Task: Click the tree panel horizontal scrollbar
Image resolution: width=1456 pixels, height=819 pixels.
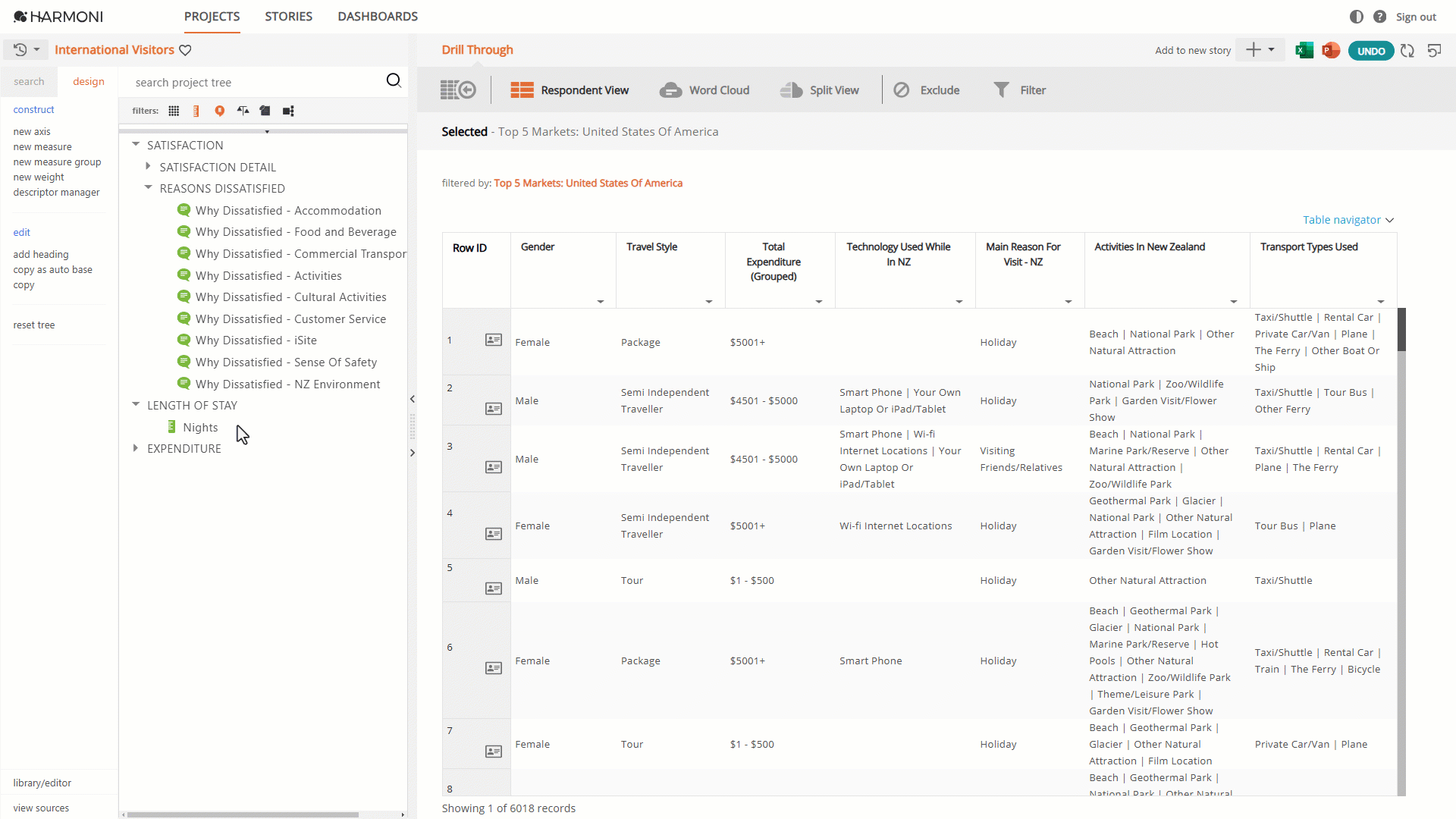Action: pos(243,814)
